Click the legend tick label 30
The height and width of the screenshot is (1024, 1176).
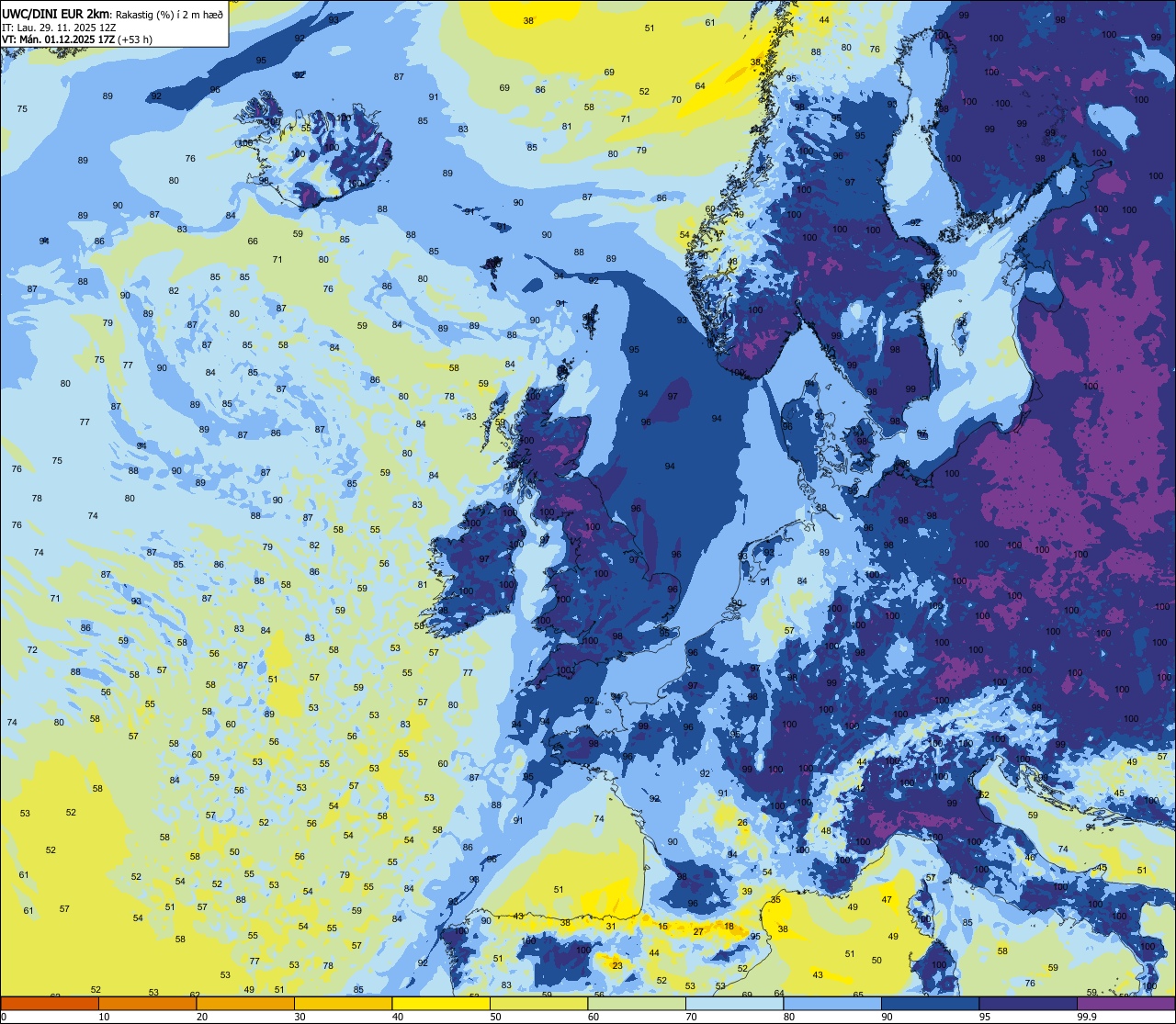coord(300,1017)
